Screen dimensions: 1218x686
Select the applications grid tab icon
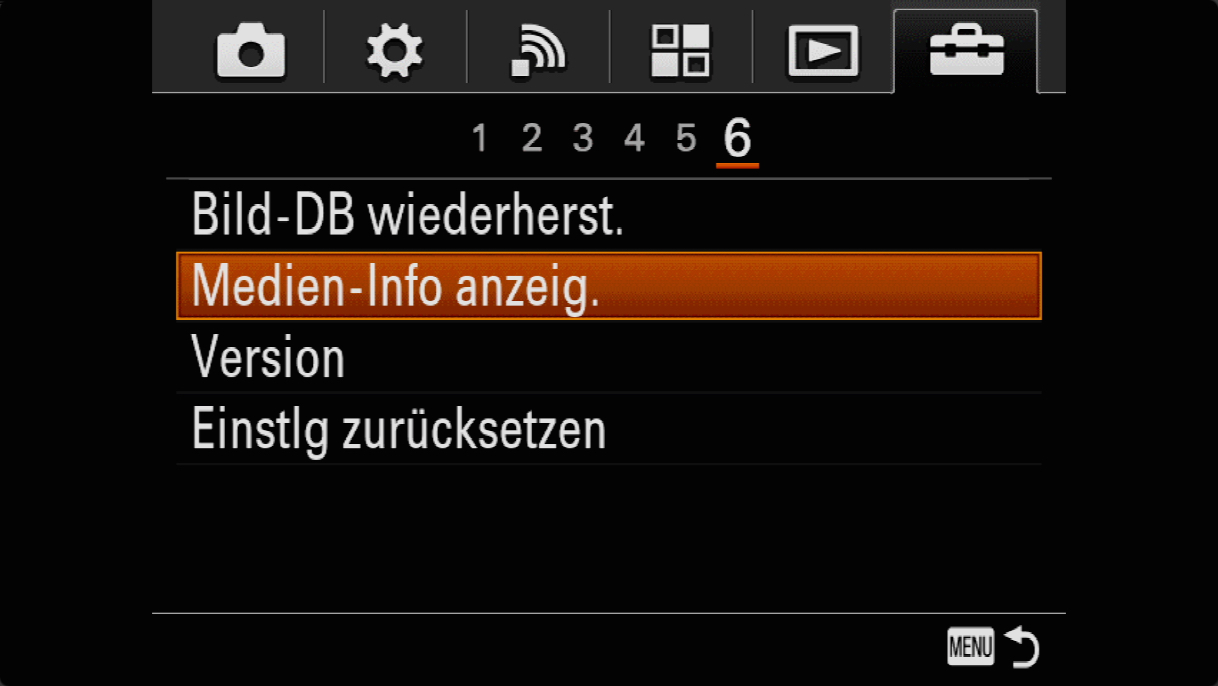click(680, 50)
